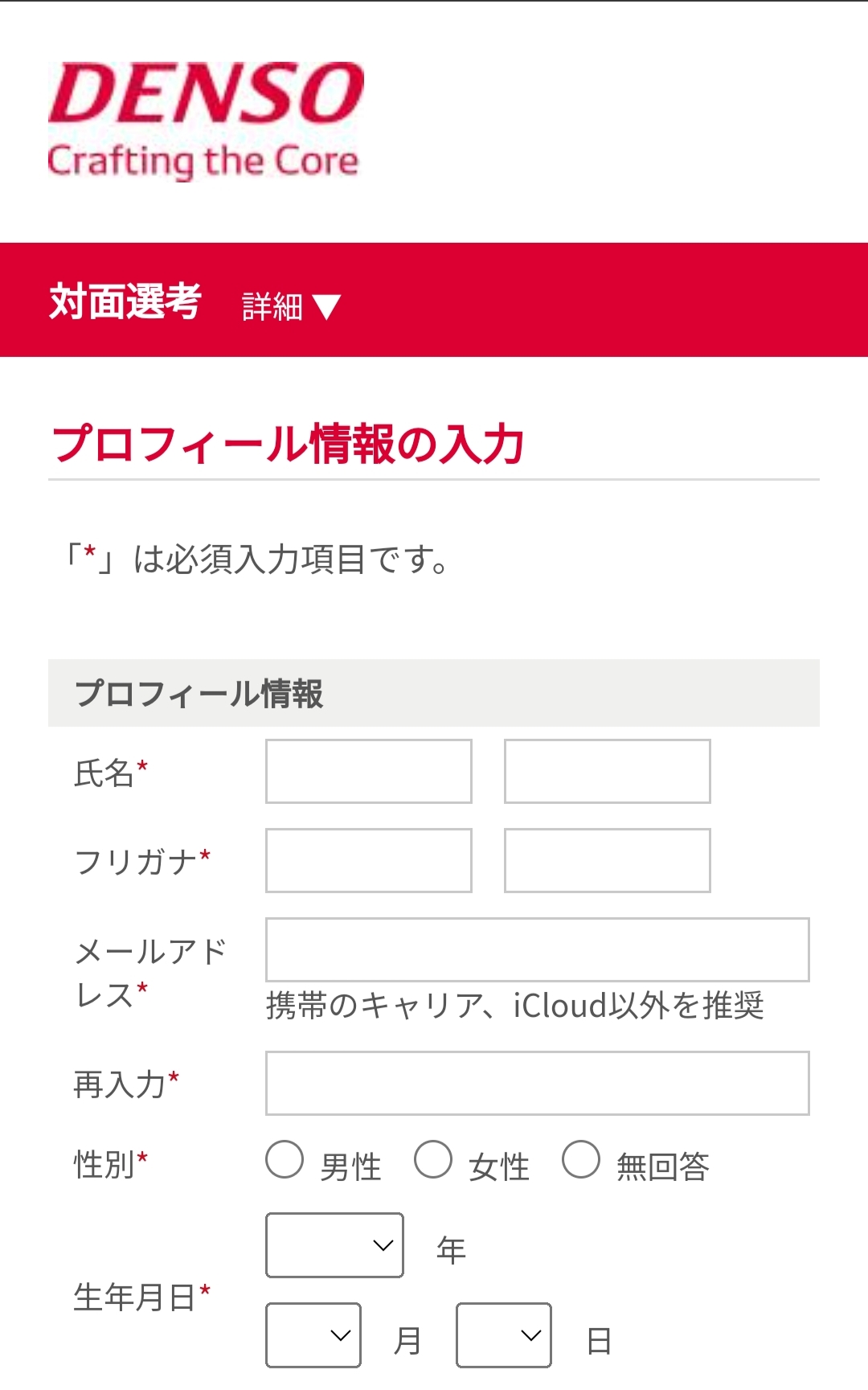Focus the second 氏名 input box
This screenshot has width=868, height=1390.
click(608, 771)
